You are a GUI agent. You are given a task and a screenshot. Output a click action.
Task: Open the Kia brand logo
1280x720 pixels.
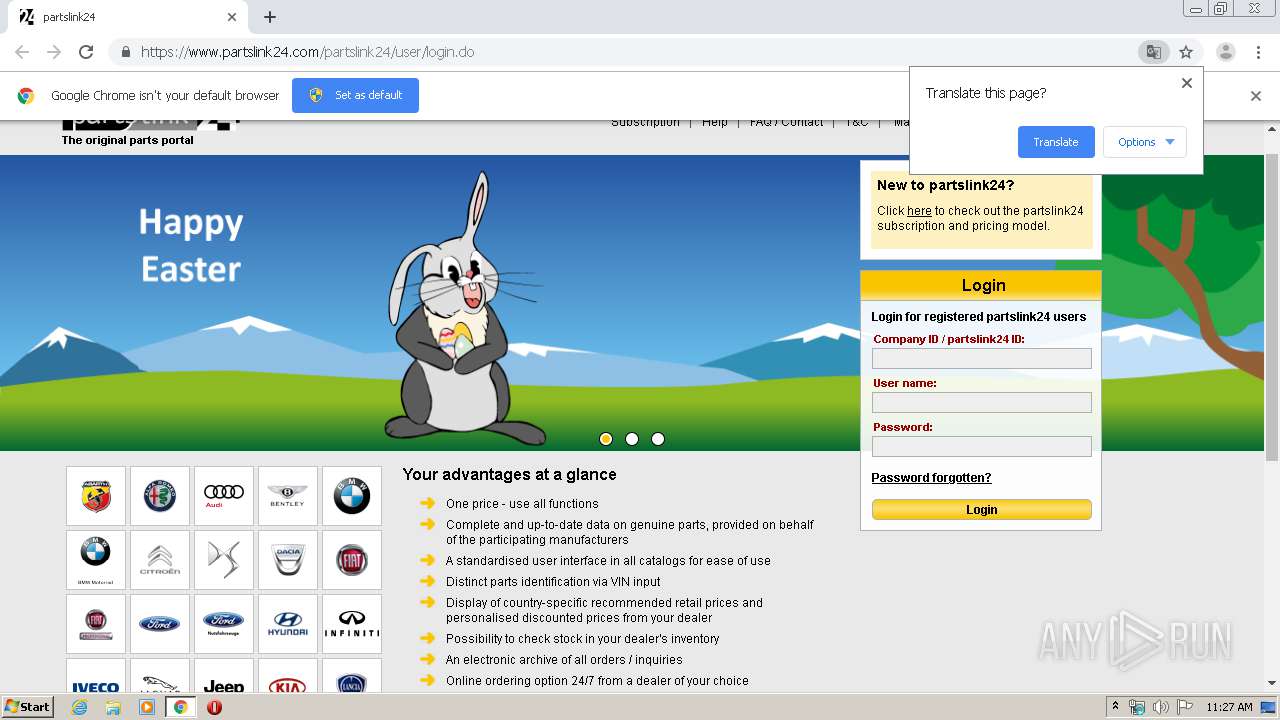click(x=288, y=676)
